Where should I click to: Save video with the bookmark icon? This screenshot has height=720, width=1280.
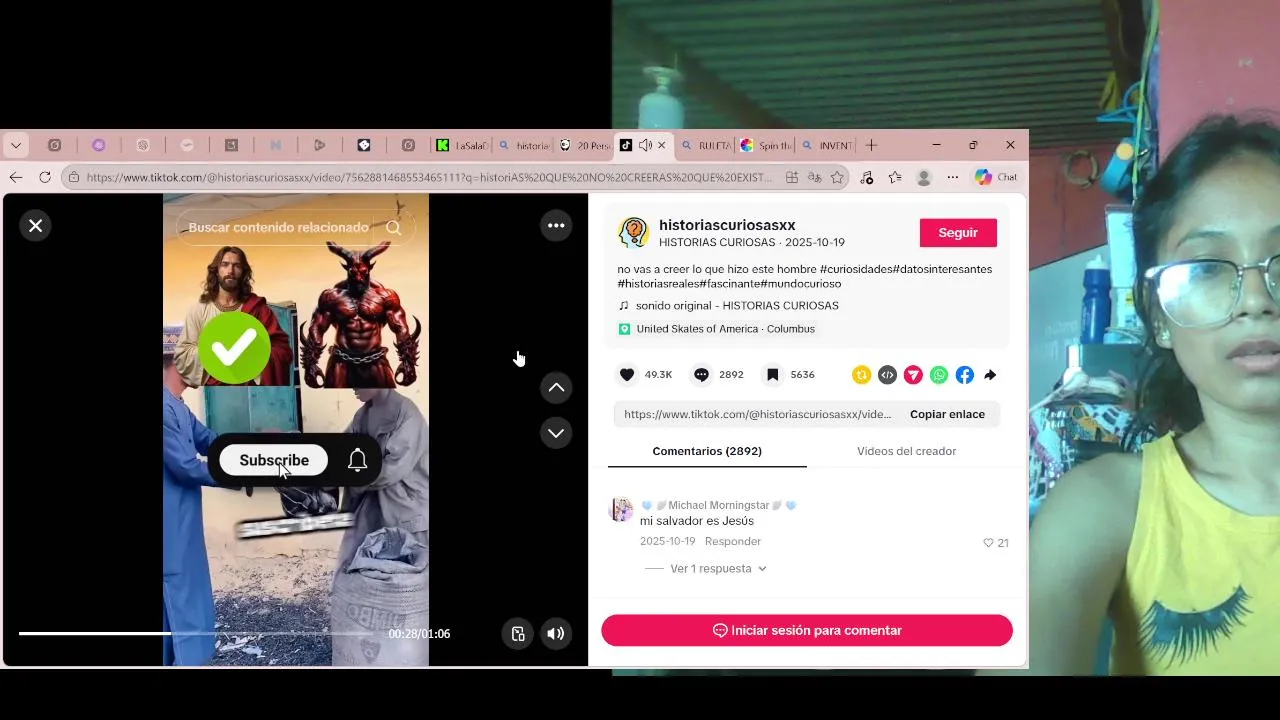pos(773,375)
